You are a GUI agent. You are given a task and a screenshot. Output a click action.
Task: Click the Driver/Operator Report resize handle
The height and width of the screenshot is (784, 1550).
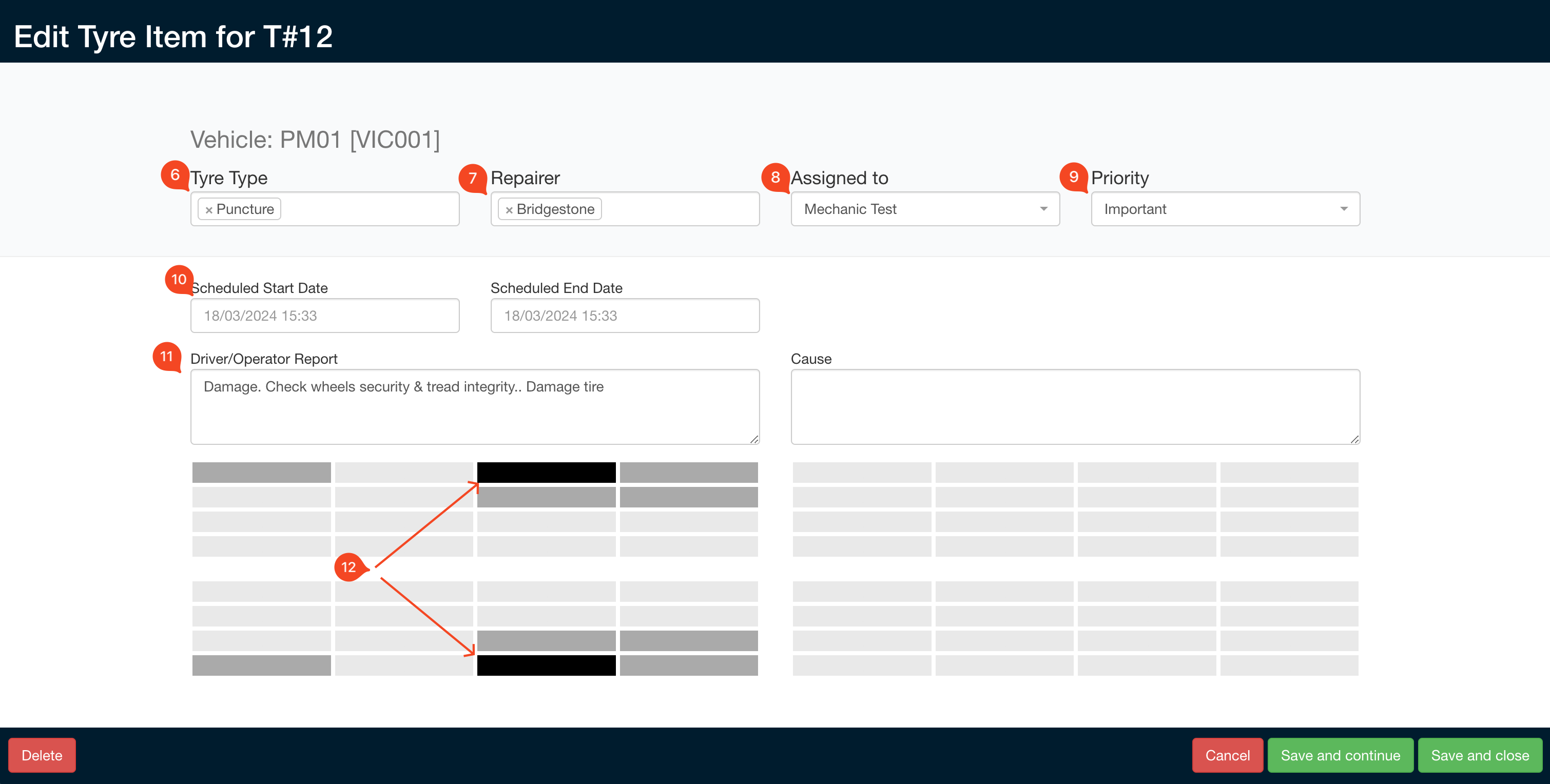(754, 439)
